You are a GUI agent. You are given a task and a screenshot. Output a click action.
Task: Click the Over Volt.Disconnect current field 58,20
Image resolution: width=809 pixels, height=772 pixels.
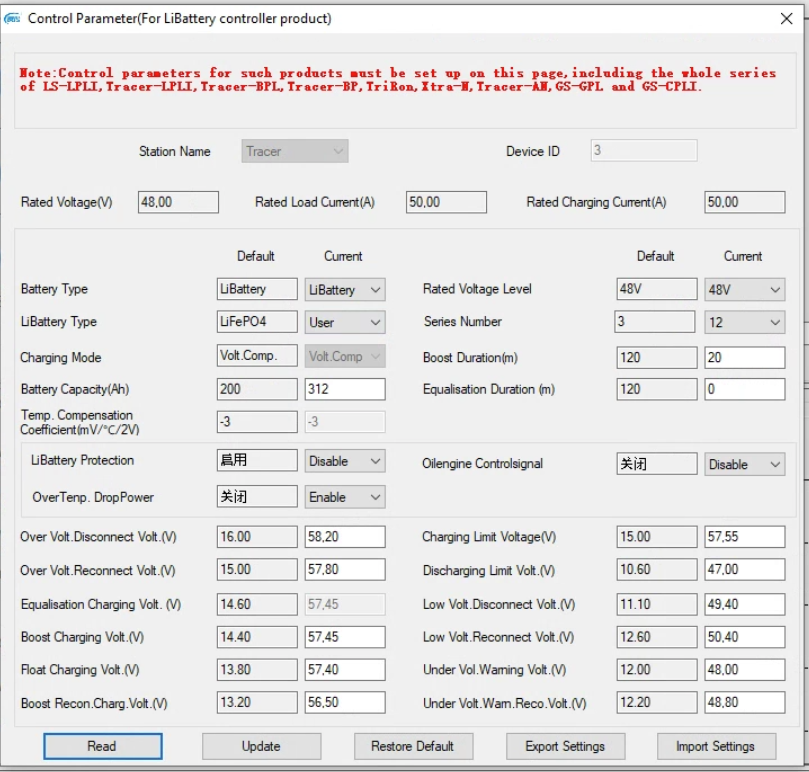(x=345, y=537)
